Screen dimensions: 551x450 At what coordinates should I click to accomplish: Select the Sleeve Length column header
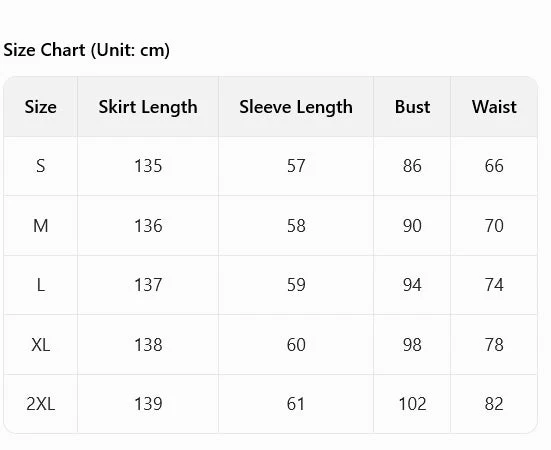point(296,107)
